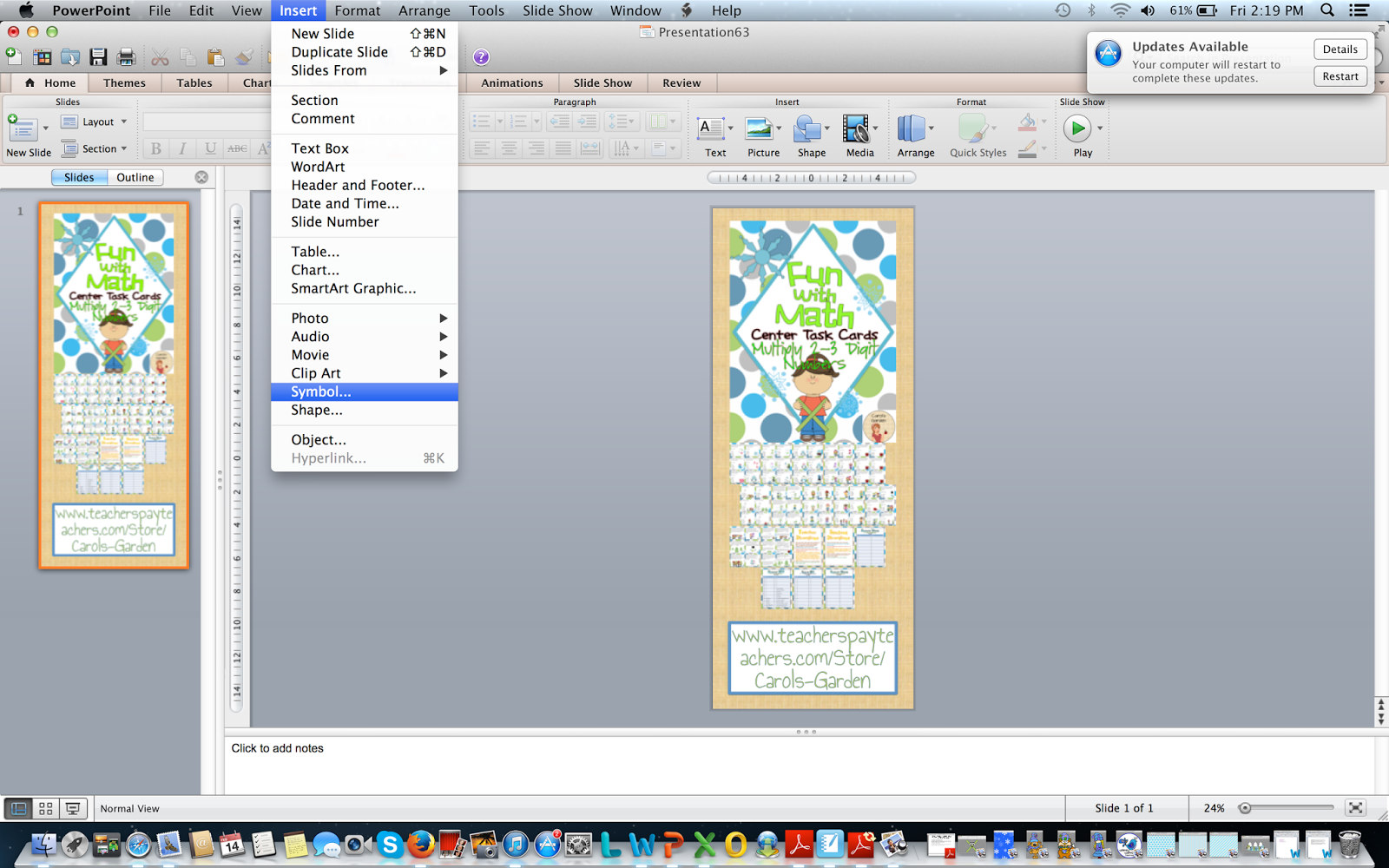The height and width of the screenshot is (868, 1389).
Task: Click the Wi-Fi status icon
Action: [x=1121, y=10]
